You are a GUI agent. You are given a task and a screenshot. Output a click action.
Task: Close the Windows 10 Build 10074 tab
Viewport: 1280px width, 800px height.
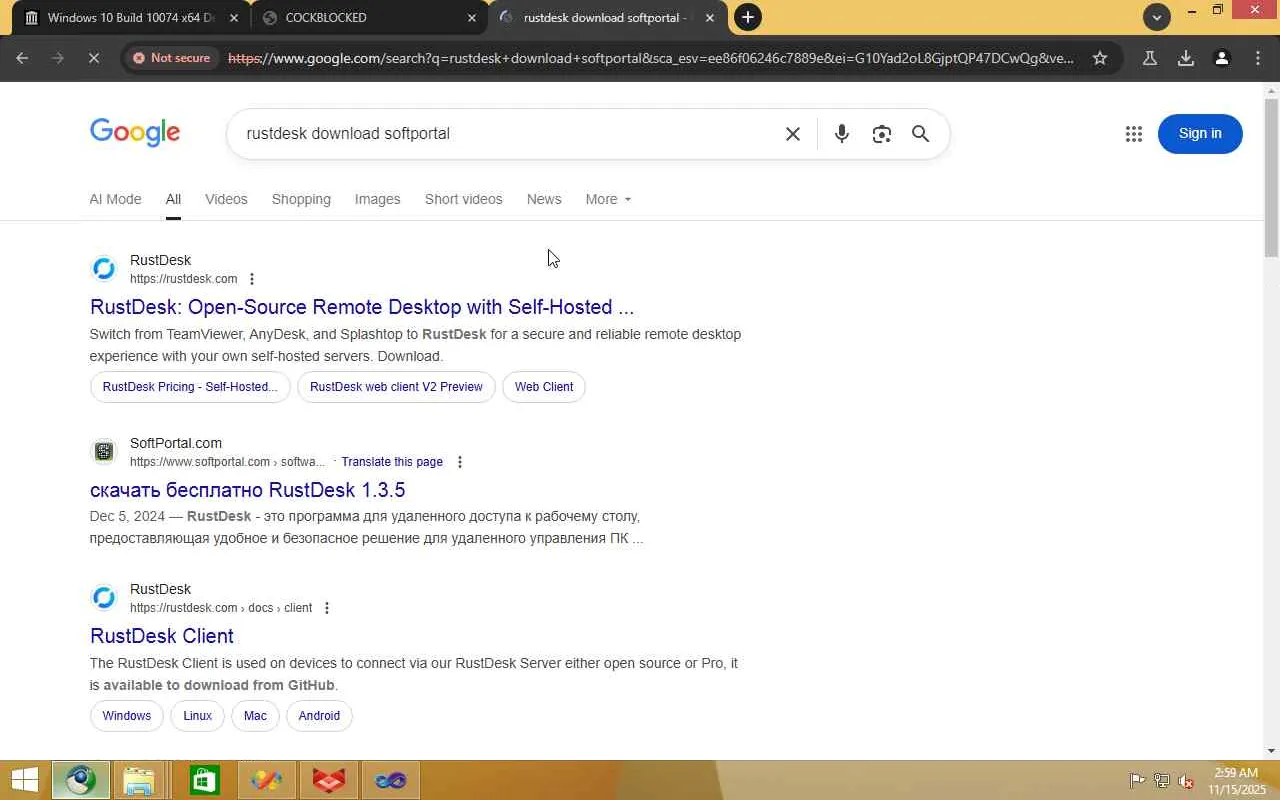click(x=234, y=18)
